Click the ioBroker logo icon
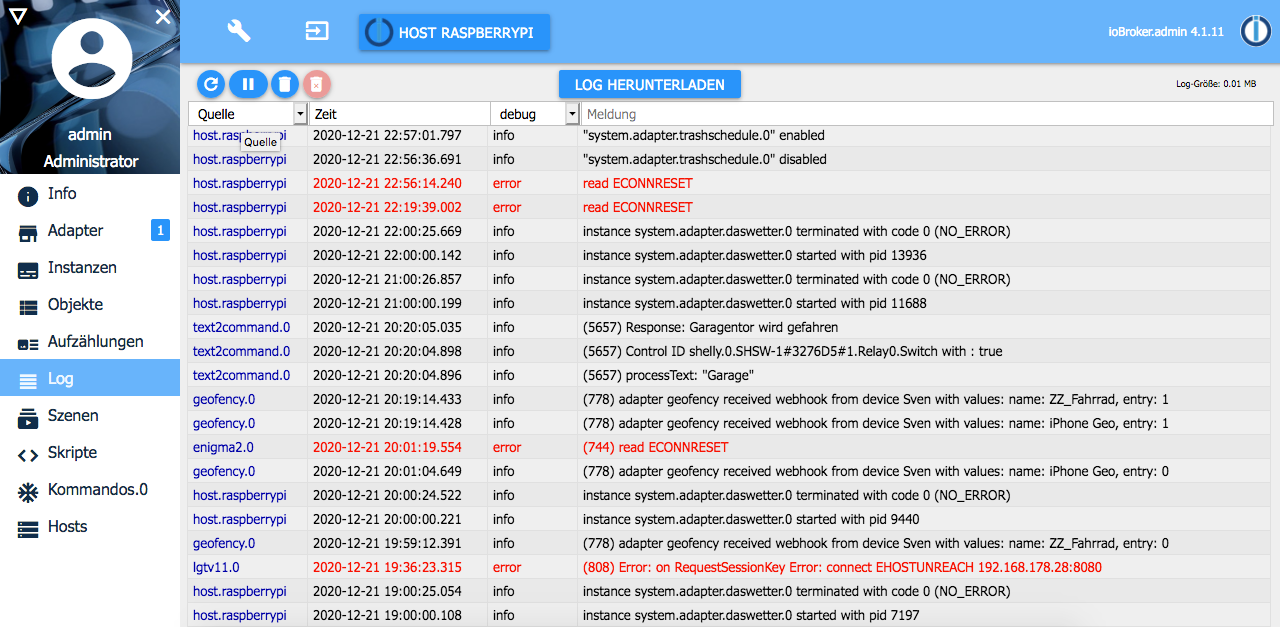The height and width of the screenshot is (627, 1280). click(1255, 31)
